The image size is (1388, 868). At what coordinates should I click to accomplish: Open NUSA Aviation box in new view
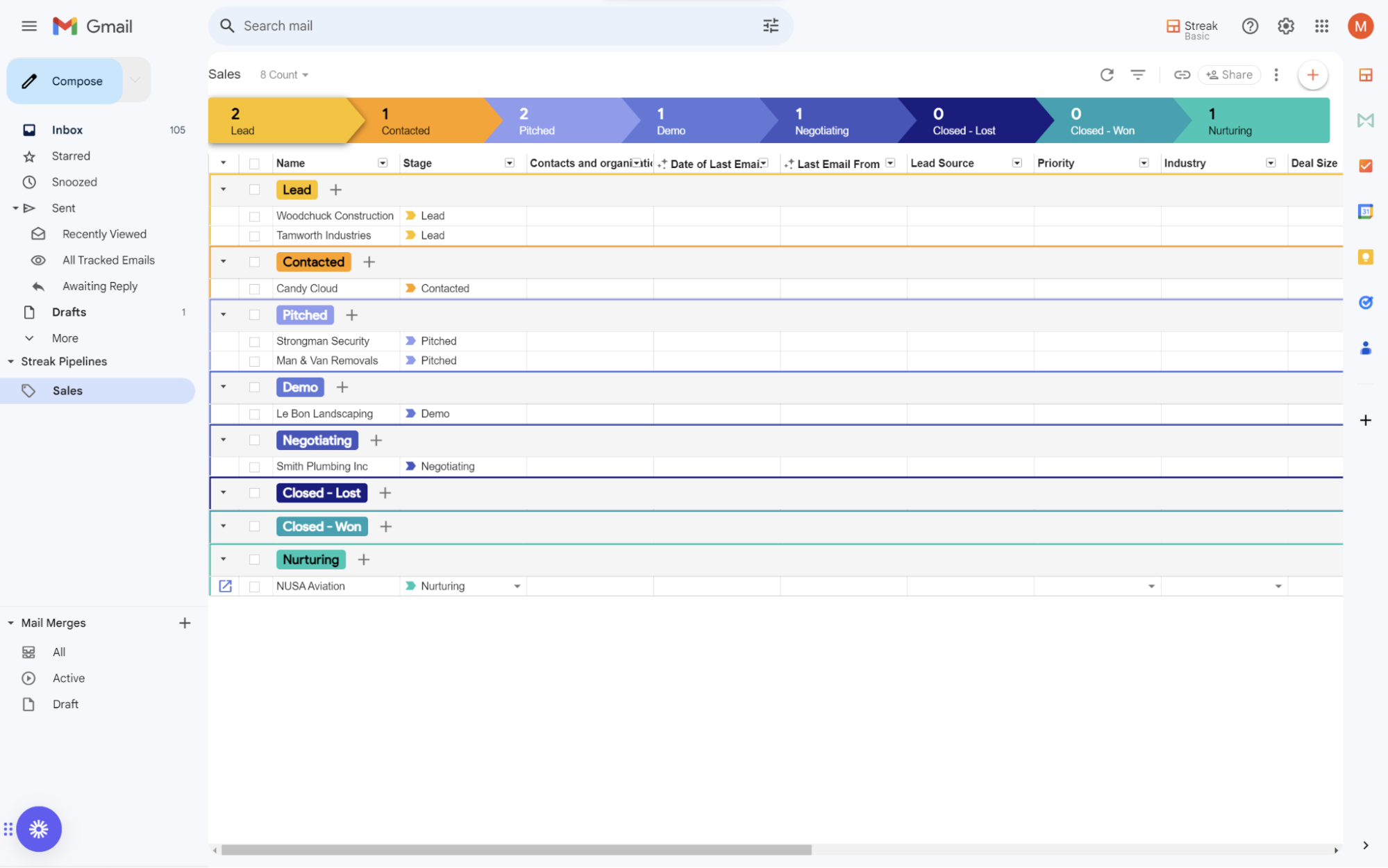pos(225,585)
